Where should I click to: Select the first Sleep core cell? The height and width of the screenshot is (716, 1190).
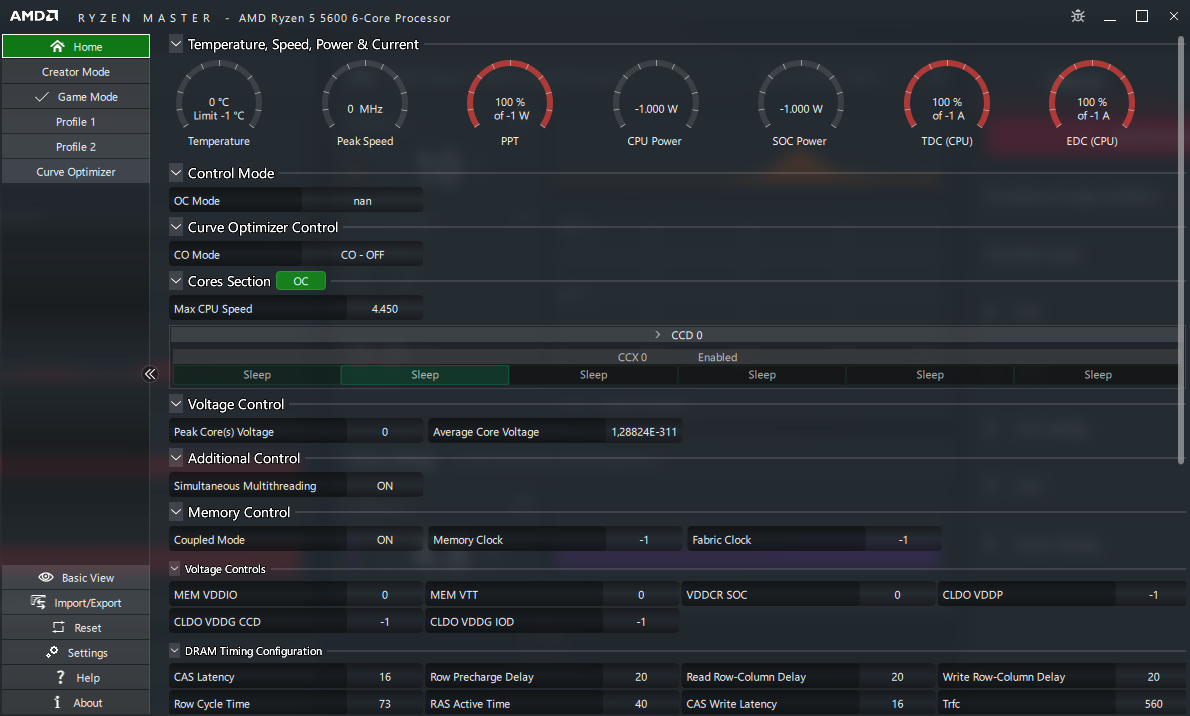pos(257,374)
